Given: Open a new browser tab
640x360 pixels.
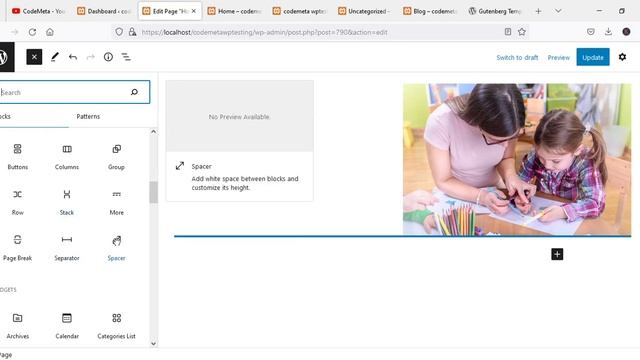Looking at the screenshot, I should point(538,11).
